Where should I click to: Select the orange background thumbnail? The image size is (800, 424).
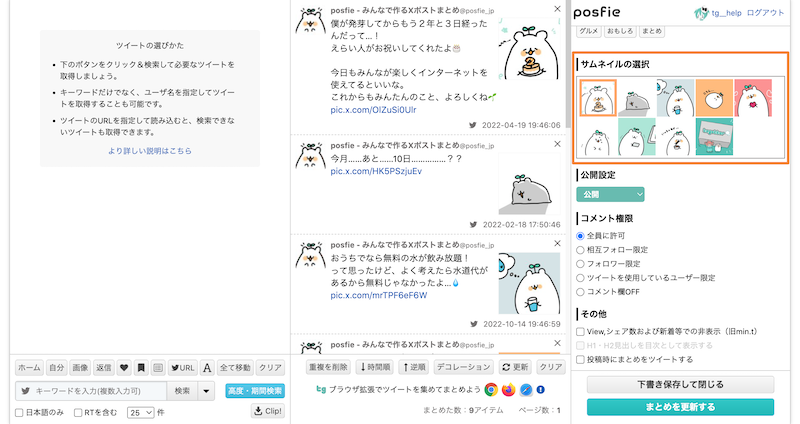[x=714, y=97]
